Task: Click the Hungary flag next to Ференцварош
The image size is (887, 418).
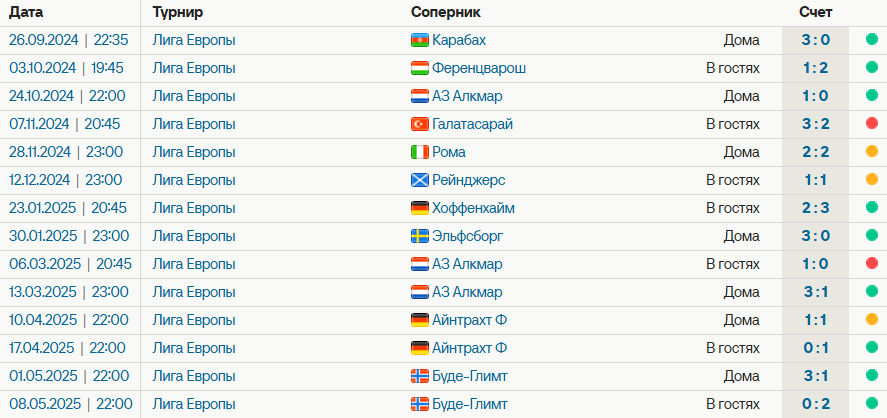Action: pyautogui.click(x=420, y=68)
